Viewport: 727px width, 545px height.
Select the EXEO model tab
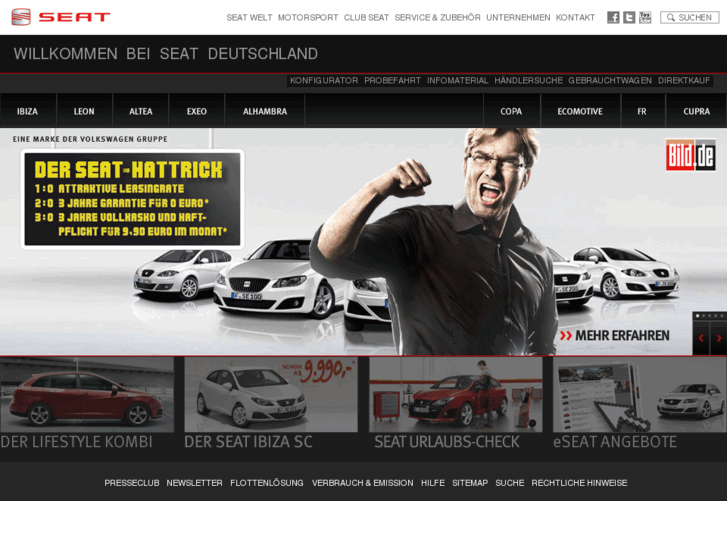point(197,111)
